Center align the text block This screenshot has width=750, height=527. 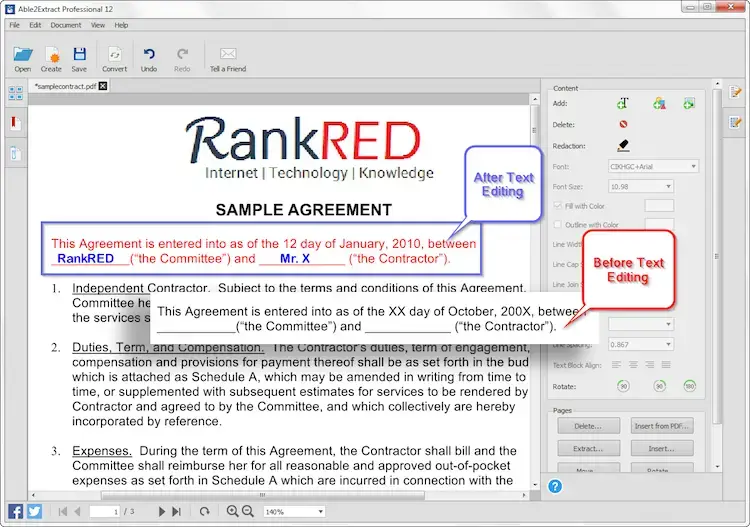point(633,365)
